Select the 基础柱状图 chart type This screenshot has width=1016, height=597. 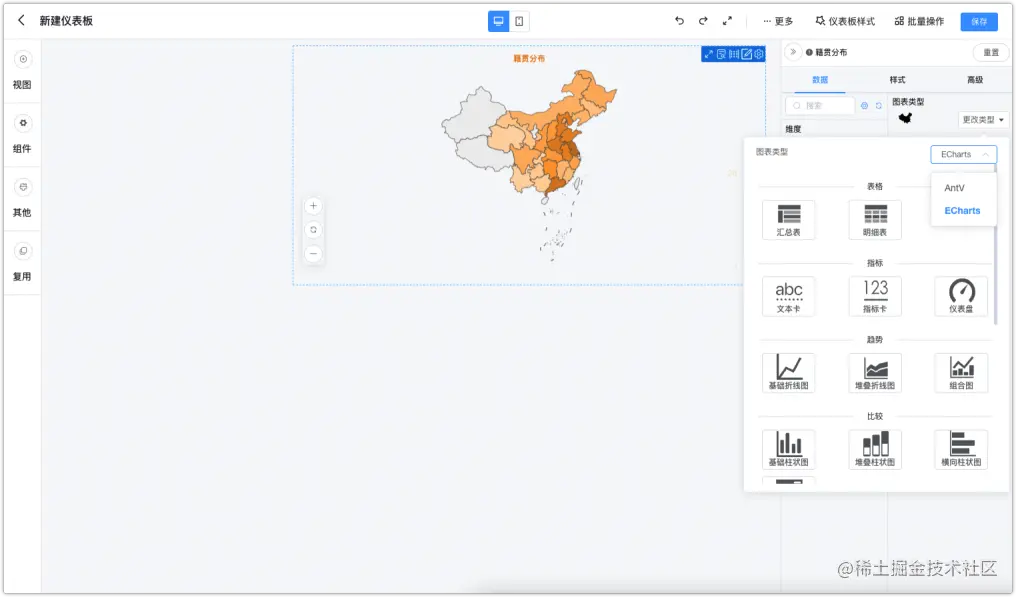(789, 450)
